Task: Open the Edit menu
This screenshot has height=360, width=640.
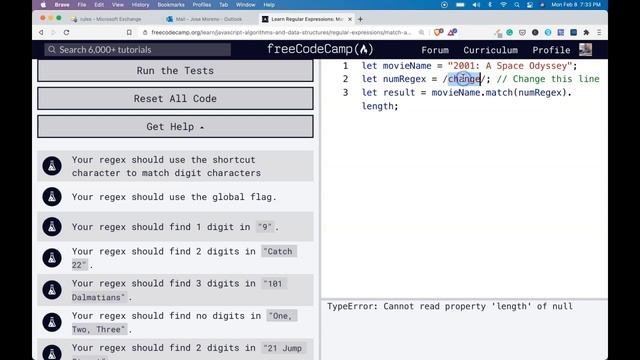Action: click(99, 5)
